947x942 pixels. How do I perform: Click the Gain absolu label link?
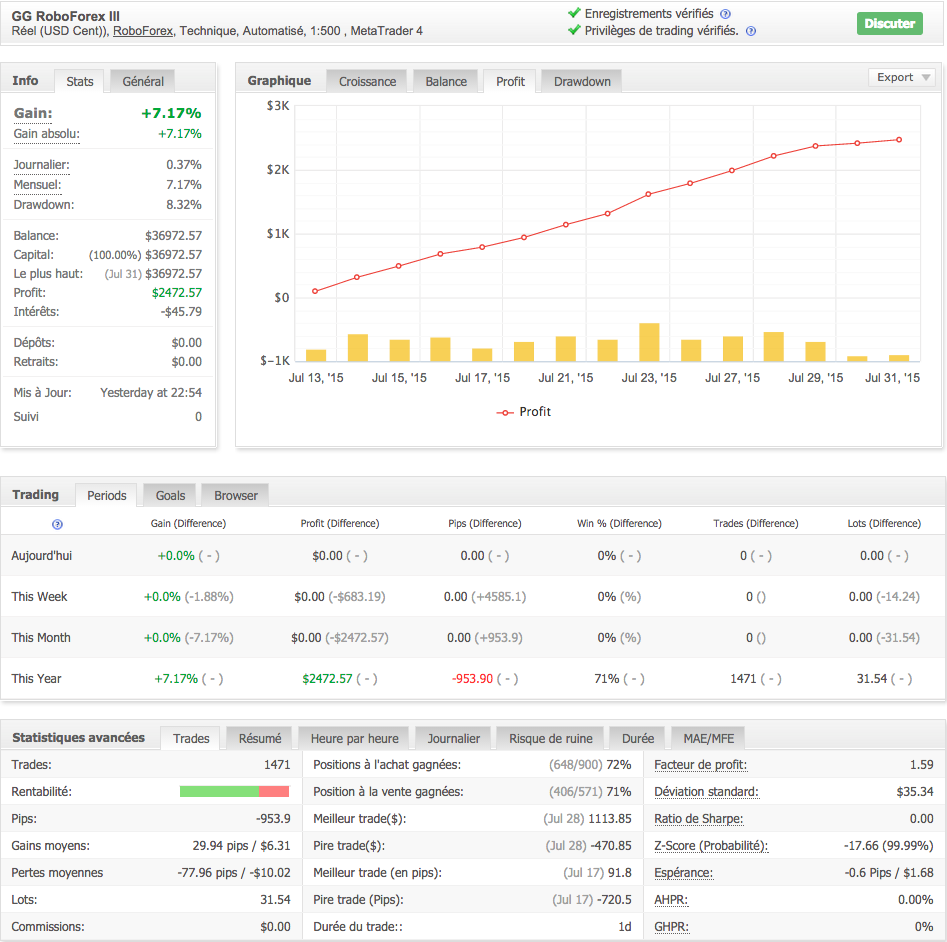click(x=46, y=134)
